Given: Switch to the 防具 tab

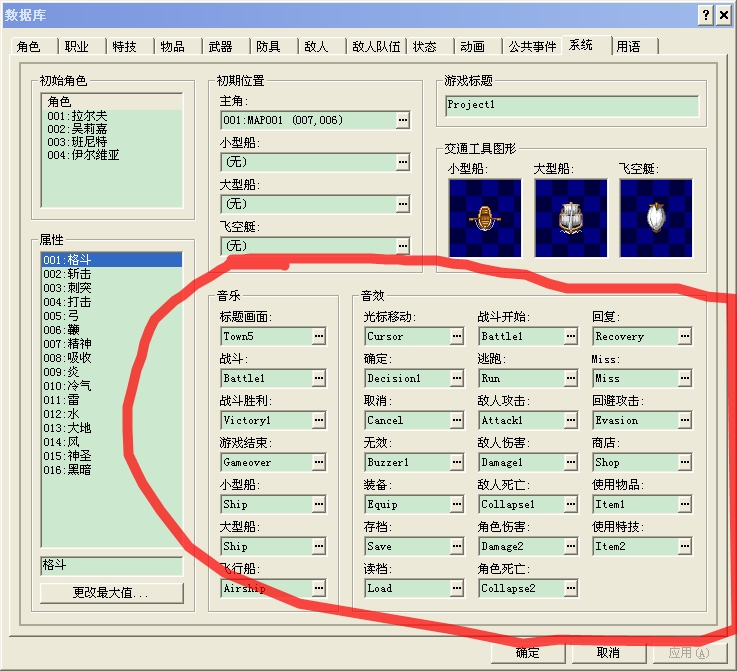Looking at the screenshot, I should pos(274,46).
